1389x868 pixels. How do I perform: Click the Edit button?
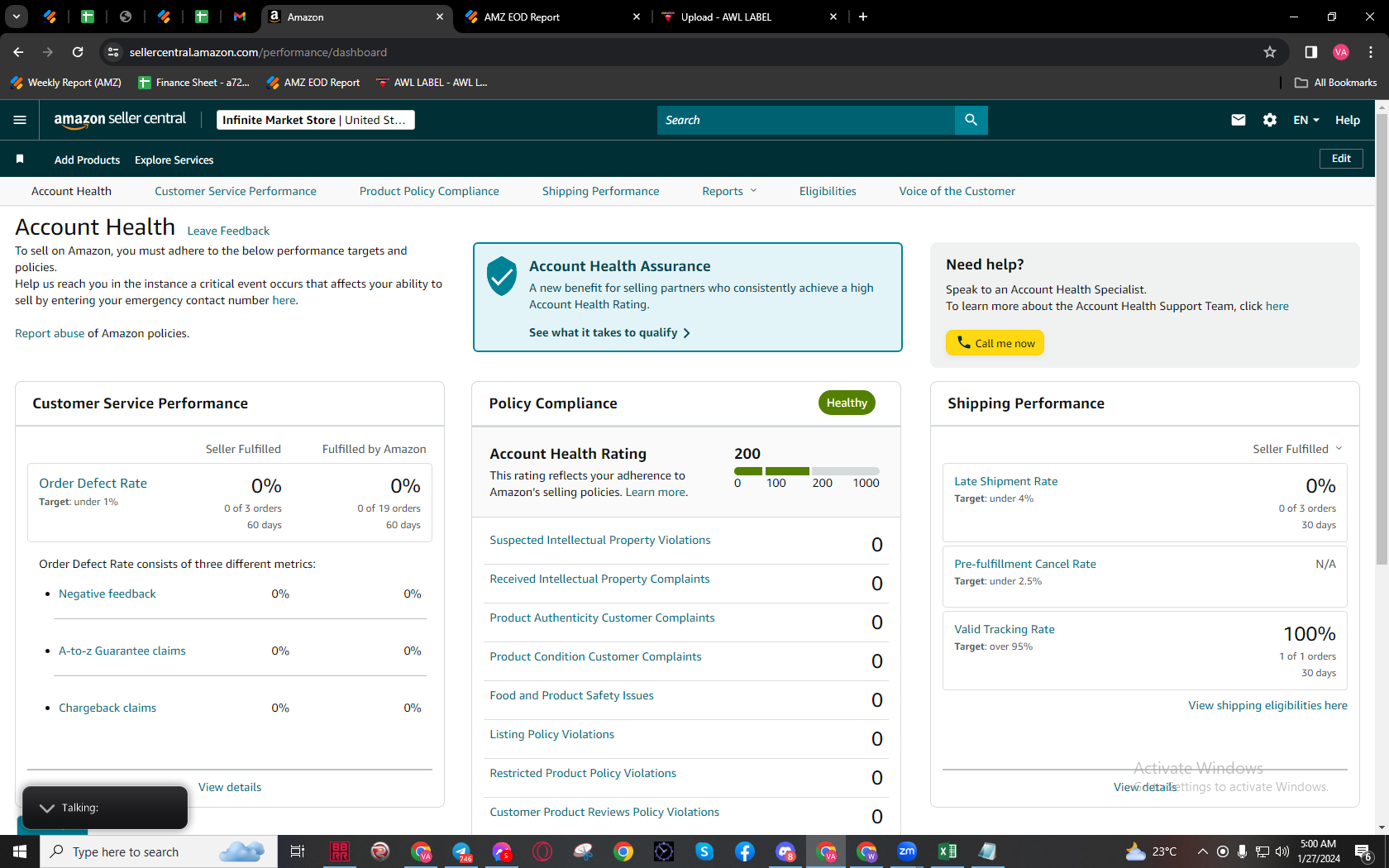(1341, 159)
